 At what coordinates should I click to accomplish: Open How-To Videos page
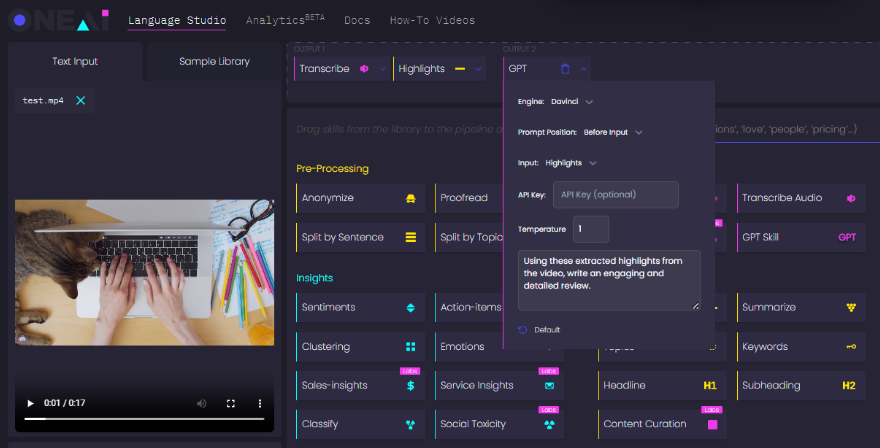(x=432, y=20)
